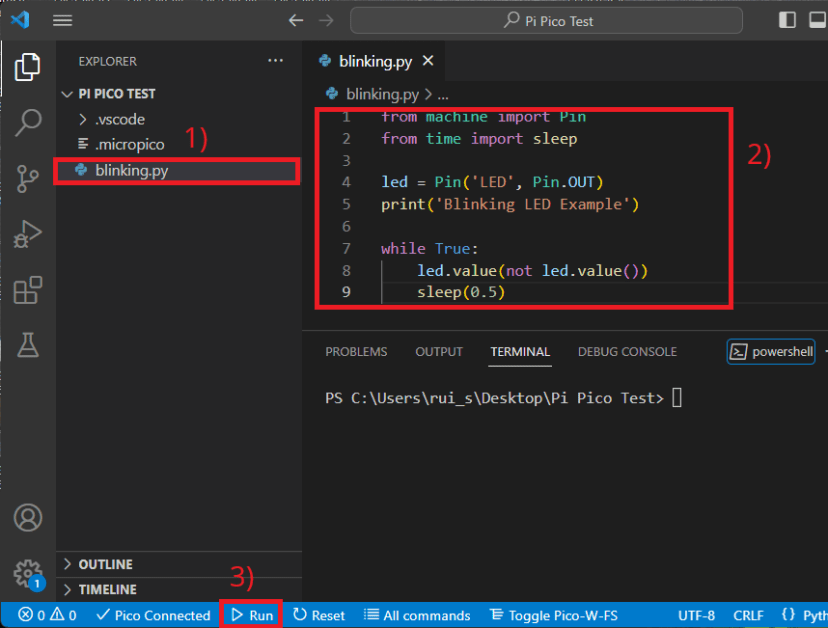Image resolution: width=828 pixels, height=628 pixels.
Task: Open the DEBUG CONSOLE tab
Action: click(627, 351)
